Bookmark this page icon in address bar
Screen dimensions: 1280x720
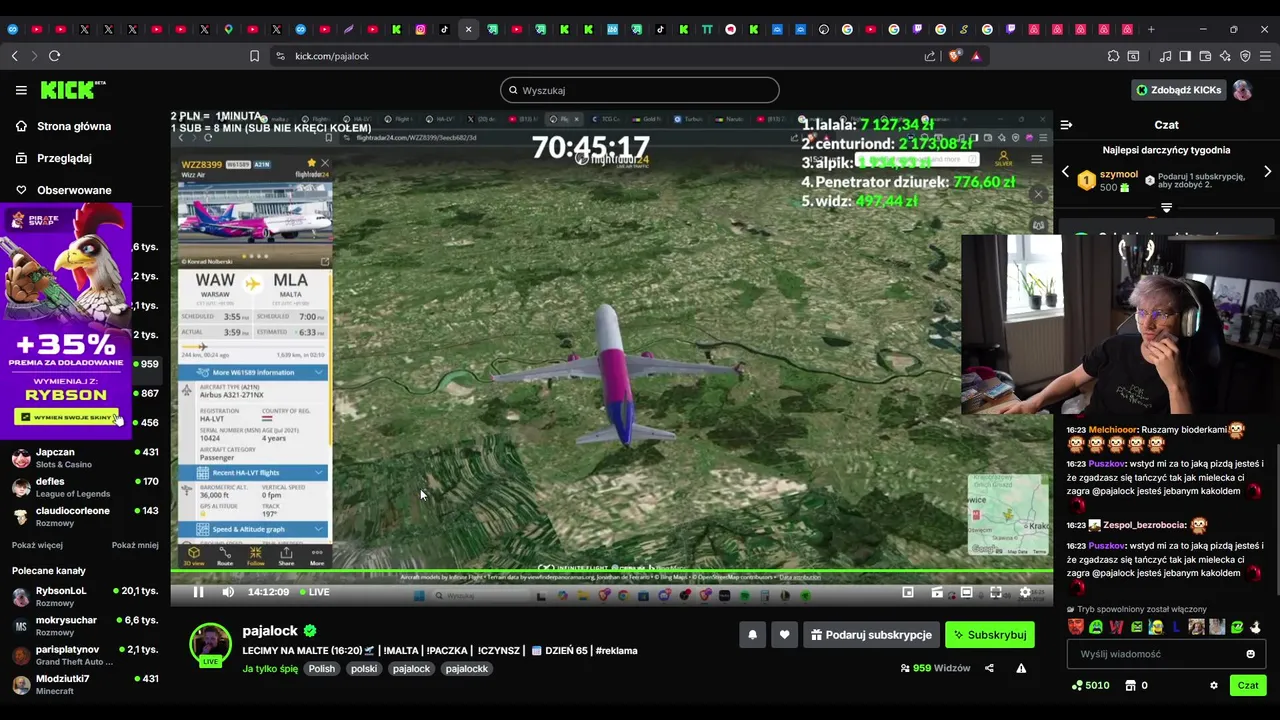click(255, 56)
